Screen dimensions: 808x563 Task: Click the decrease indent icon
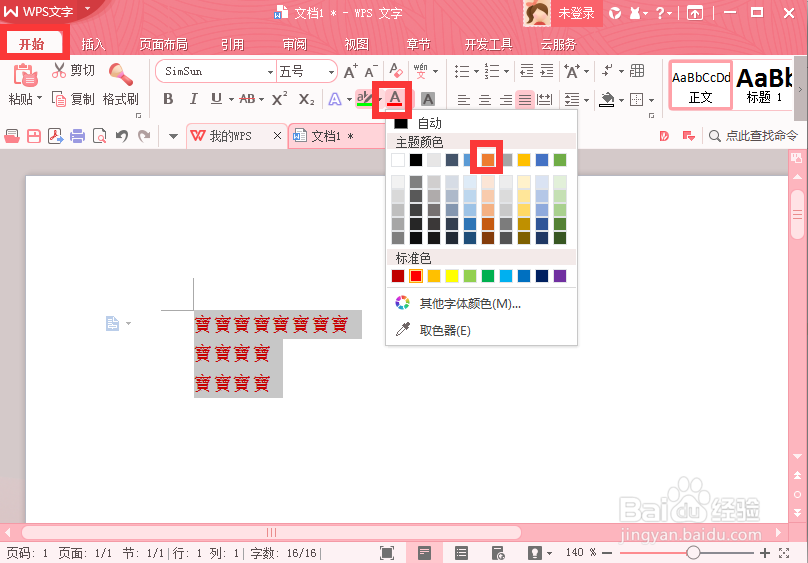click(x=527, y=71)
